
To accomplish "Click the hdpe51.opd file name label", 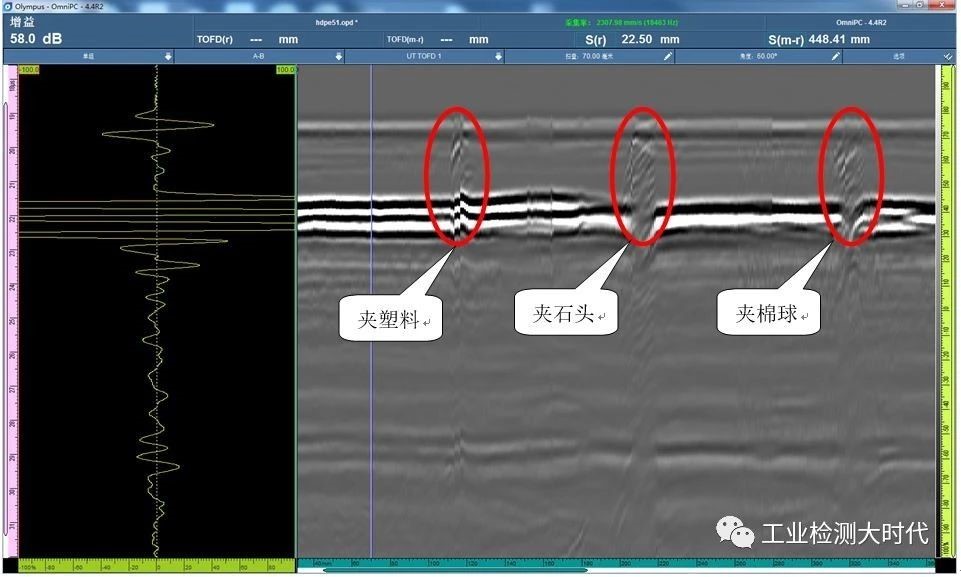I will pos(336,22).
